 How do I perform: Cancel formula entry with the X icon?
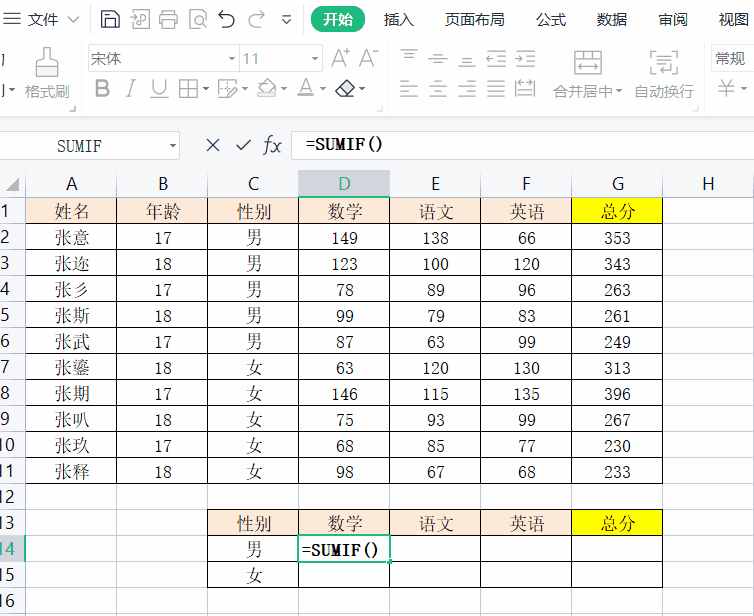click(x=212, y=145)
